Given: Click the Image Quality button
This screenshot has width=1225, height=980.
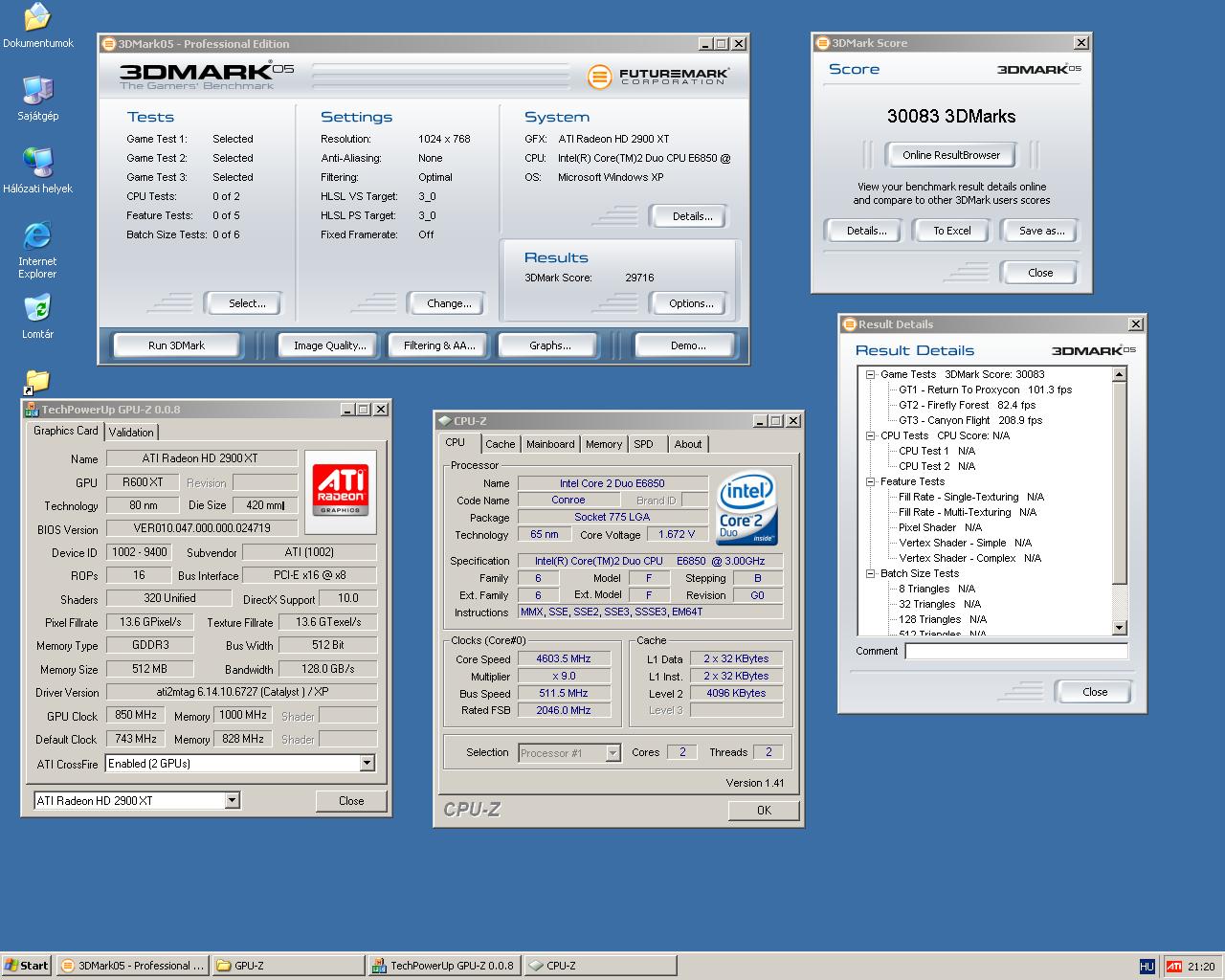Looking at the screenshot, I should (330, 345).
